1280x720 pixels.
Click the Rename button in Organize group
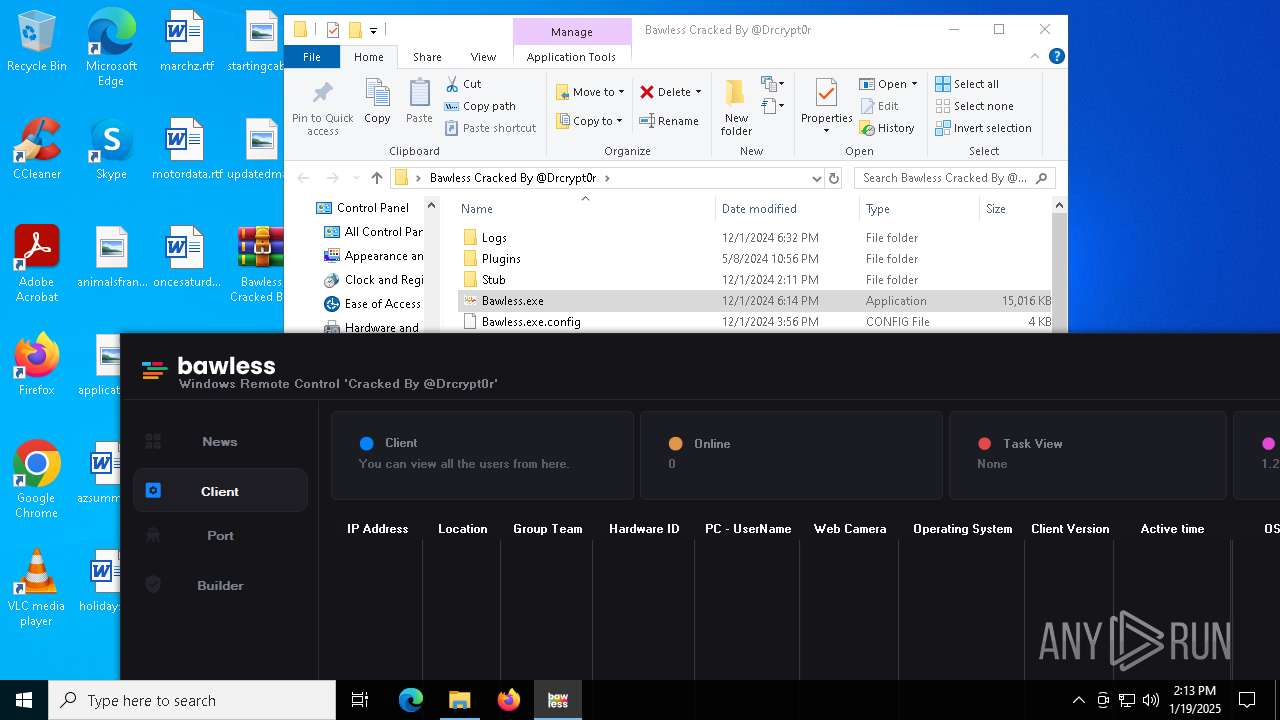669,121
